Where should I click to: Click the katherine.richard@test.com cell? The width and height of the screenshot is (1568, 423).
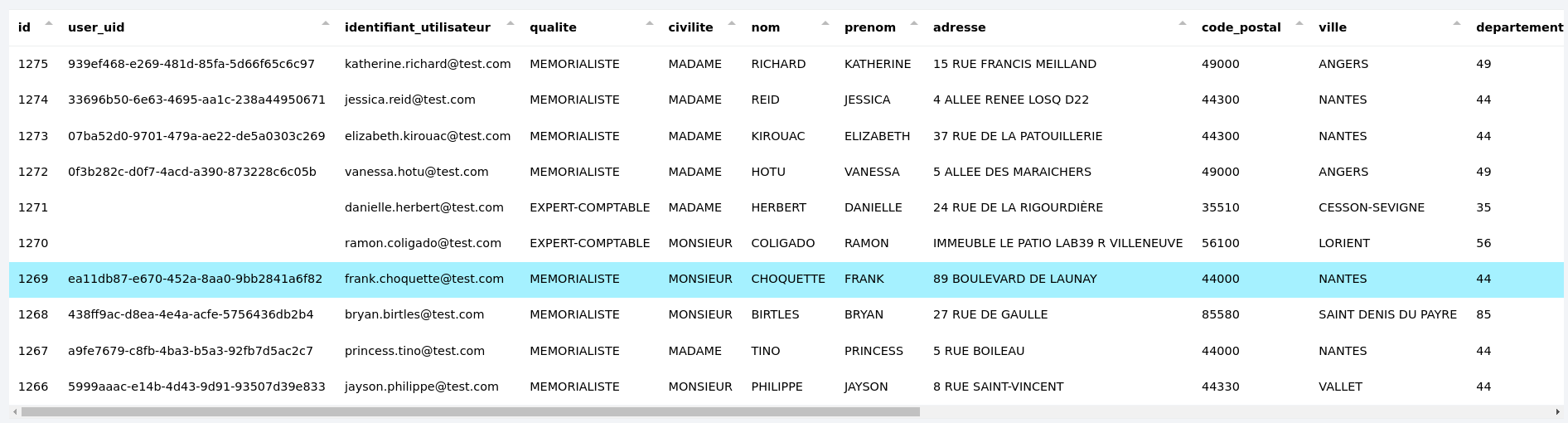[428, 64]
